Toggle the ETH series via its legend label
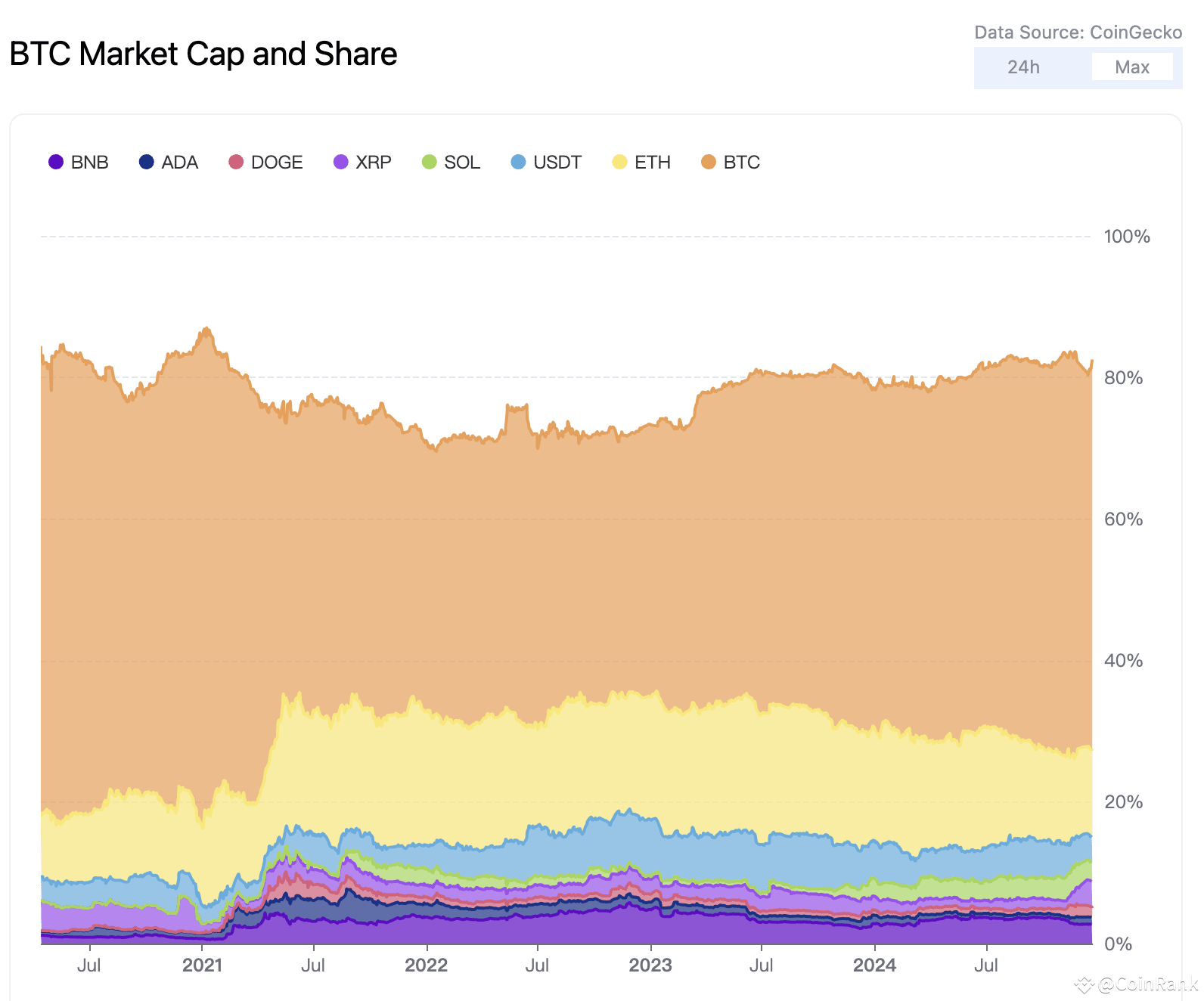The image size is (1204, 1001). [651, 162]
